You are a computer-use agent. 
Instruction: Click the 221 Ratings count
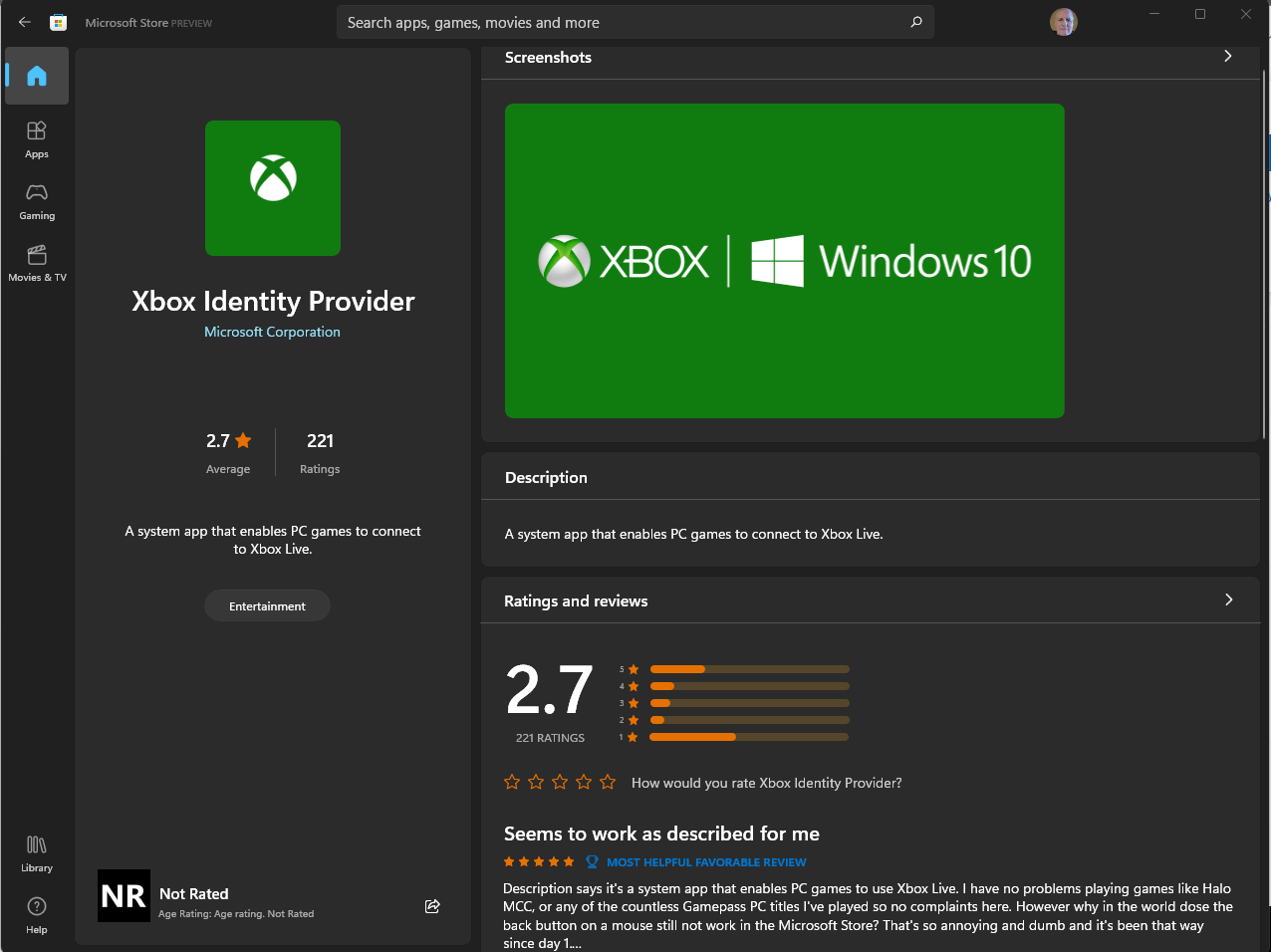pos(320,452)
